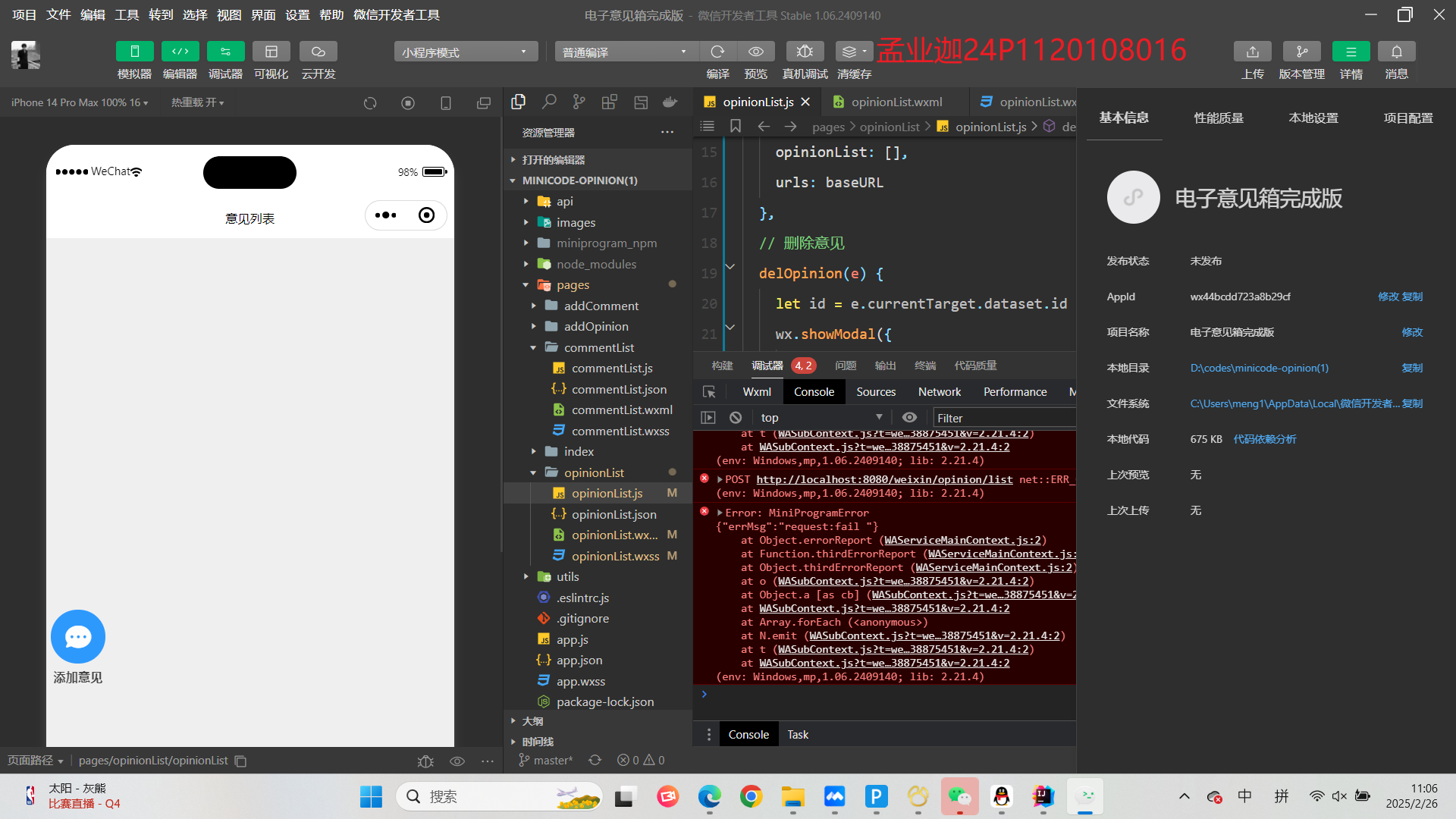Open the extensions icon in the activity bar
The image size is (1456, 819).
[x=610, y=102]
